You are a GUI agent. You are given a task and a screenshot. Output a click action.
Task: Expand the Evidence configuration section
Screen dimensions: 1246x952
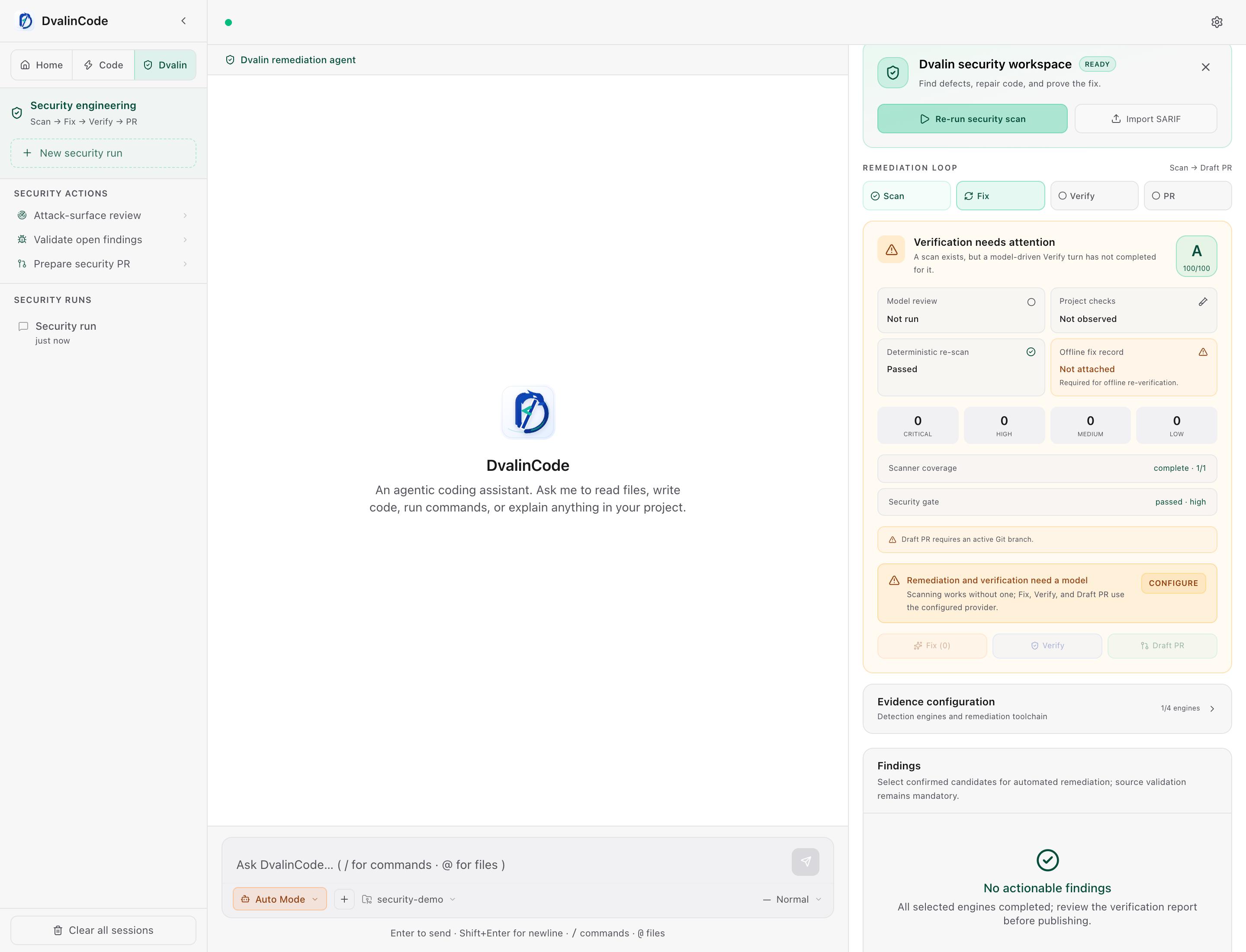1047,709
